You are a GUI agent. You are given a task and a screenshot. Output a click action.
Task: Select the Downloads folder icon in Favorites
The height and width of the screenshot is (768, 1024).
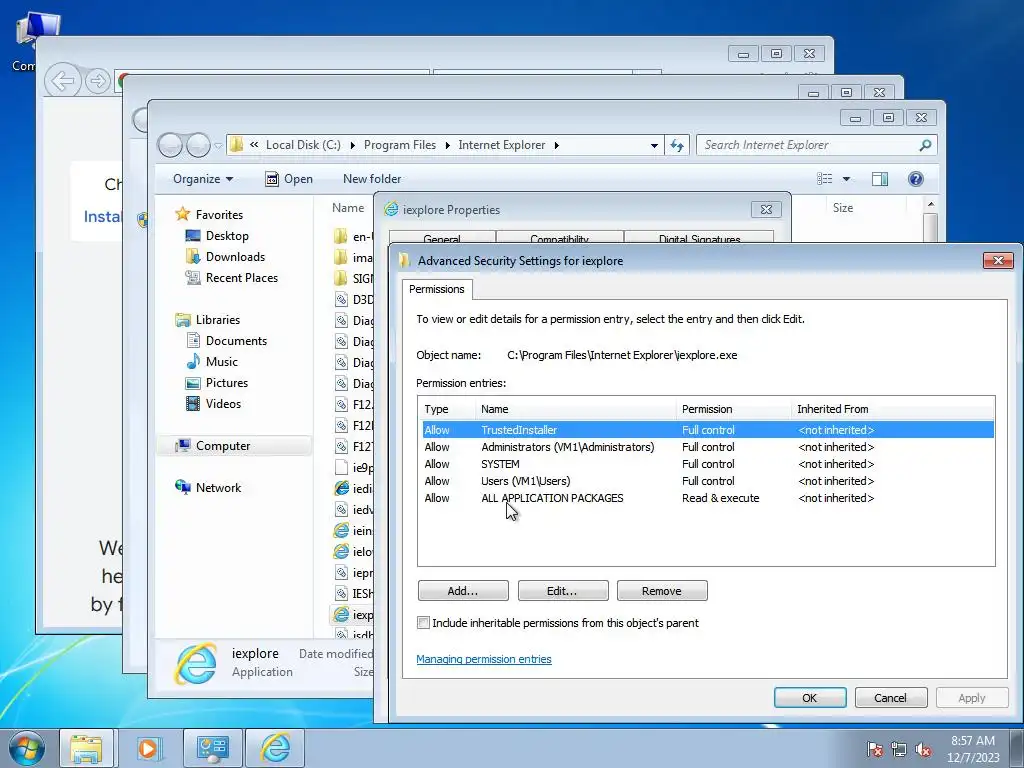(x=193, y=257)
